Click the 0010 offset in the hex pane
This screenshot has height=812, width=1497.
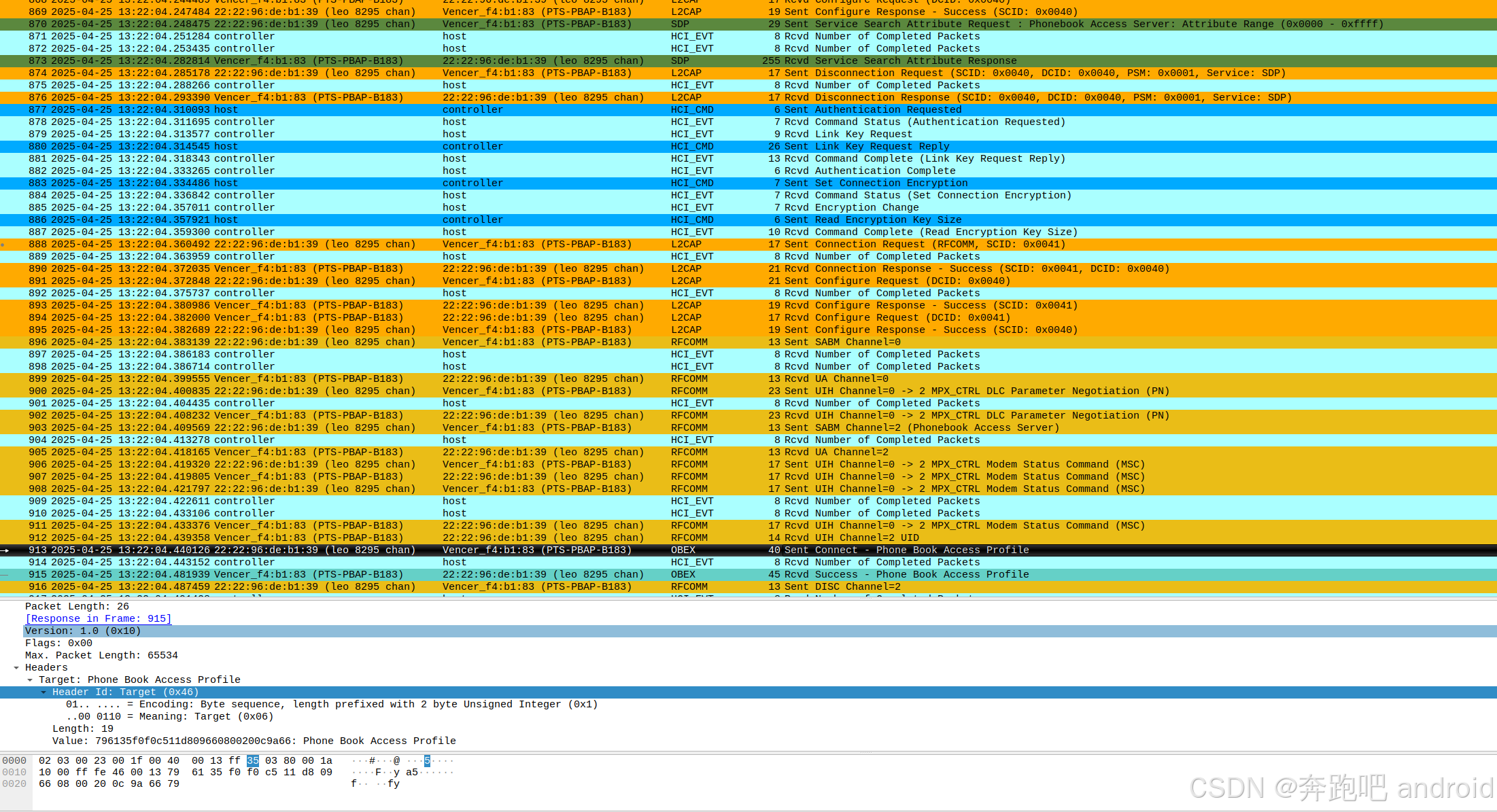[14, 773]
